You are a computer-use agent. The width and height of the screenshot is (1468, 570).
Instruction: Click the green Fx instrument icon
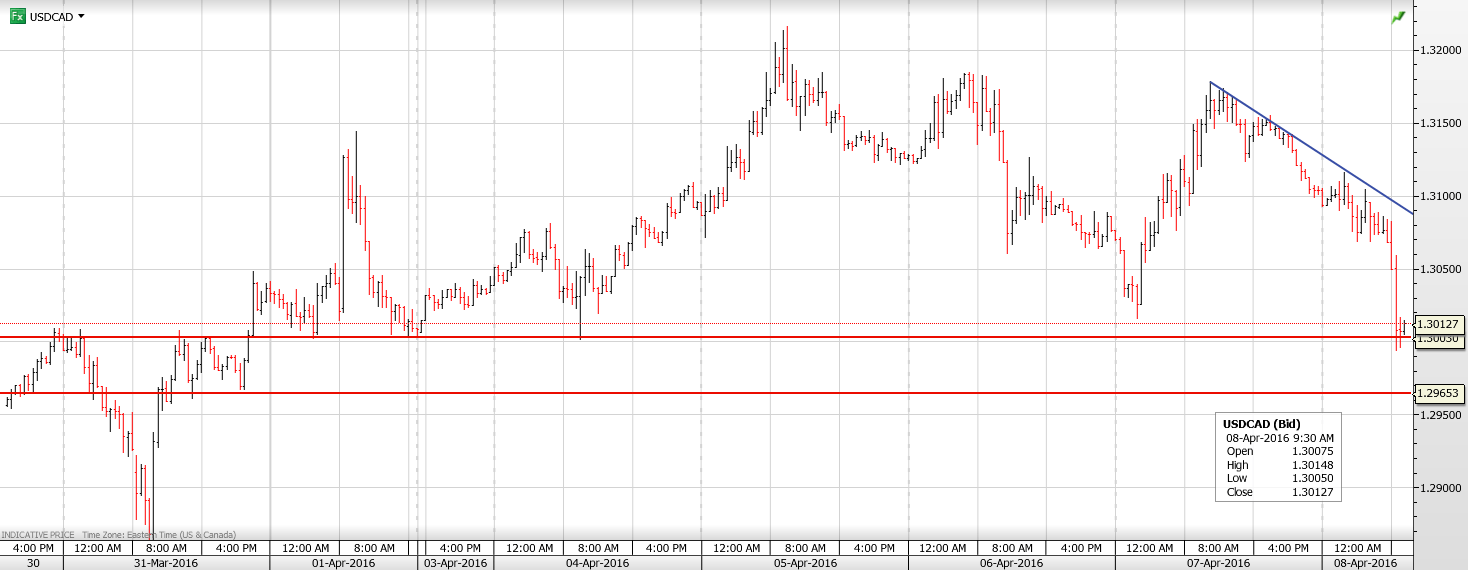[x=17, y=16]
